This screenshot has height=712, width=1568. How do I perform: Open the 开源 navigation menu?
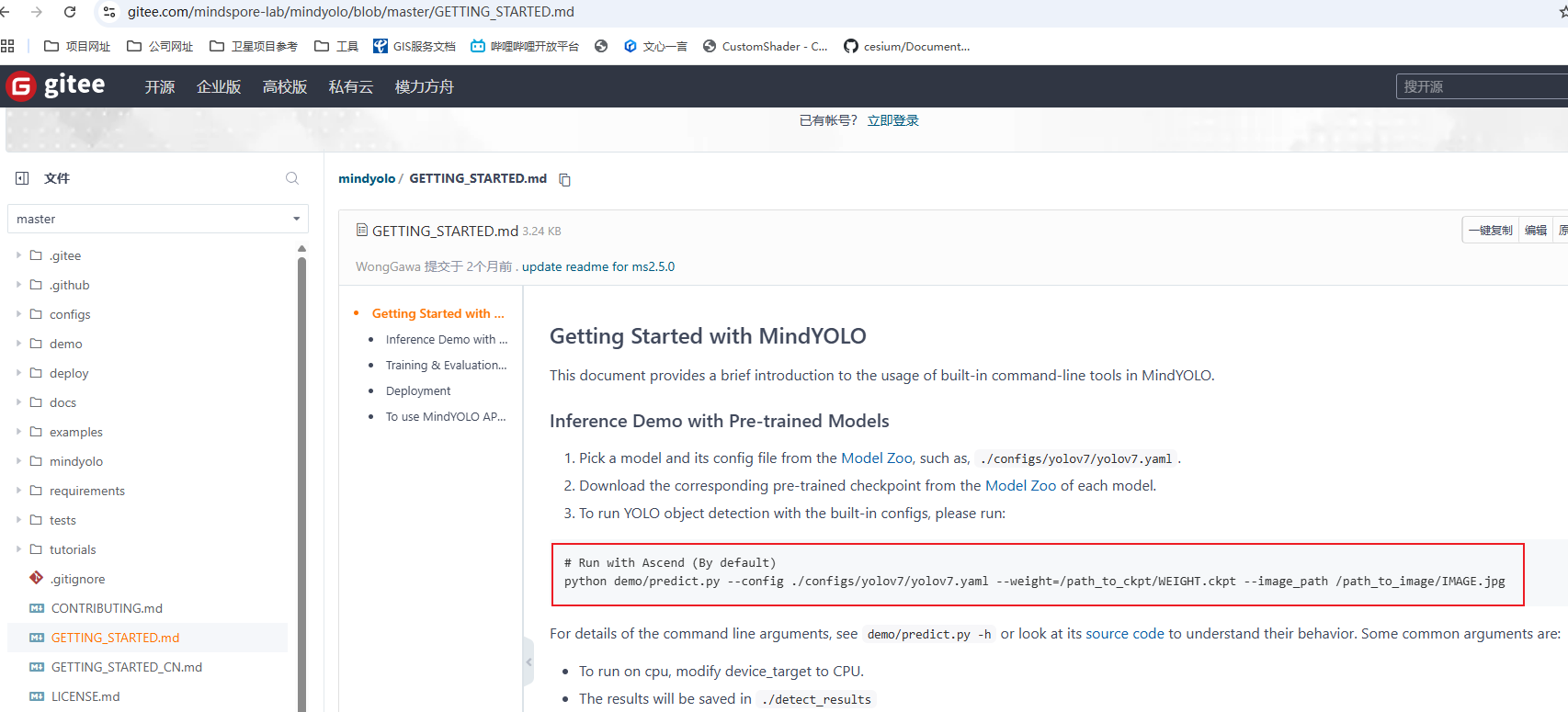click(160, 86)
